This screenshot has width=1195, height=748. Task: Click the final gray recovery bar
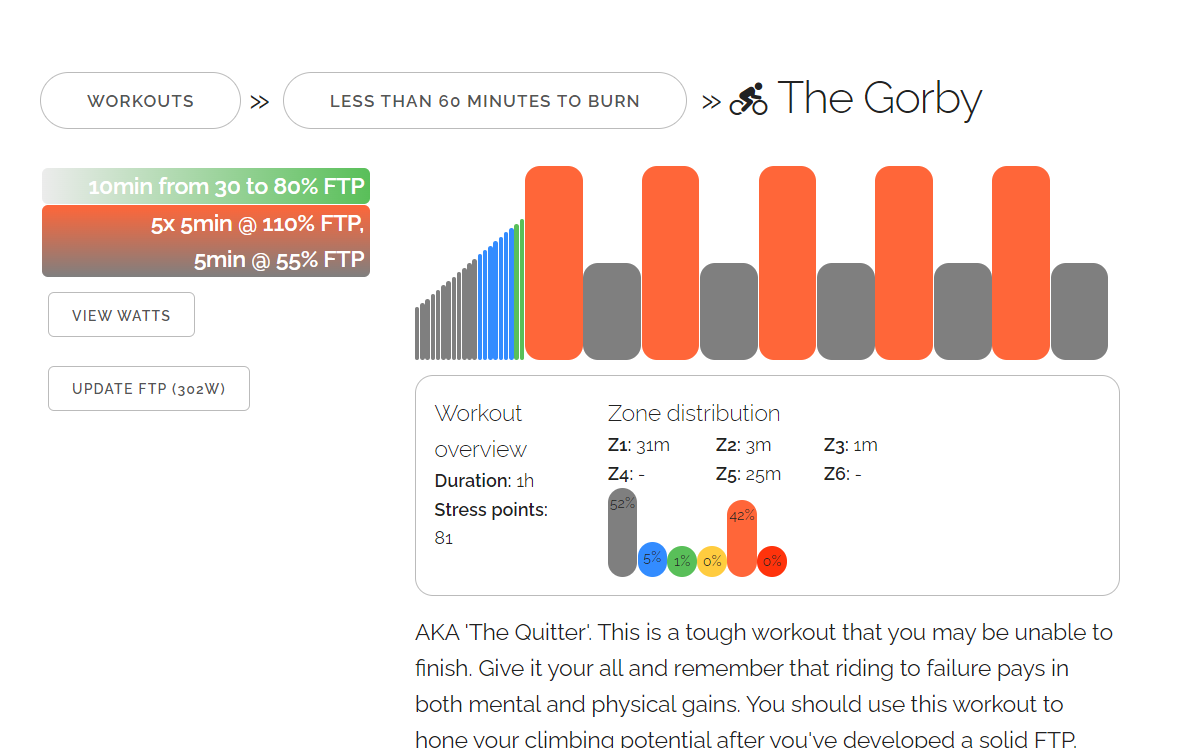(x=1079, y=311)
